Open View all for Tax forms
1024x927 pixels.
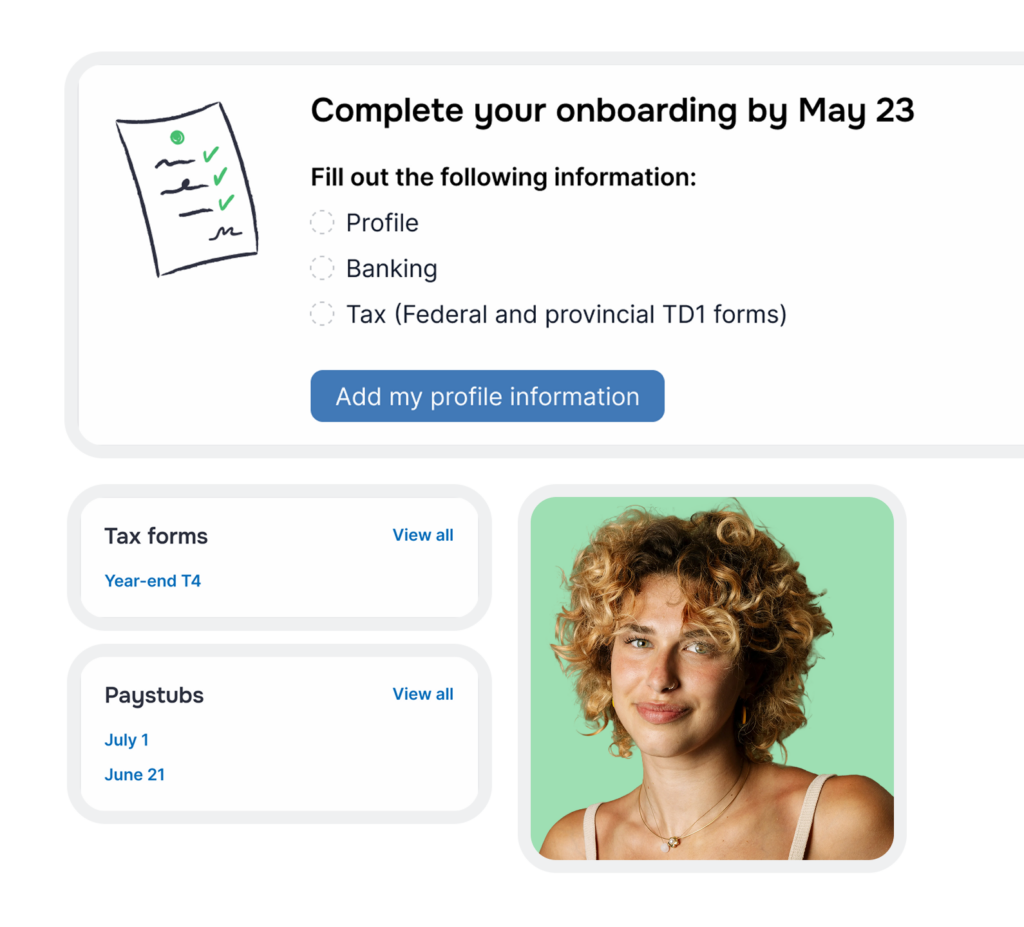tap(423, 535)
